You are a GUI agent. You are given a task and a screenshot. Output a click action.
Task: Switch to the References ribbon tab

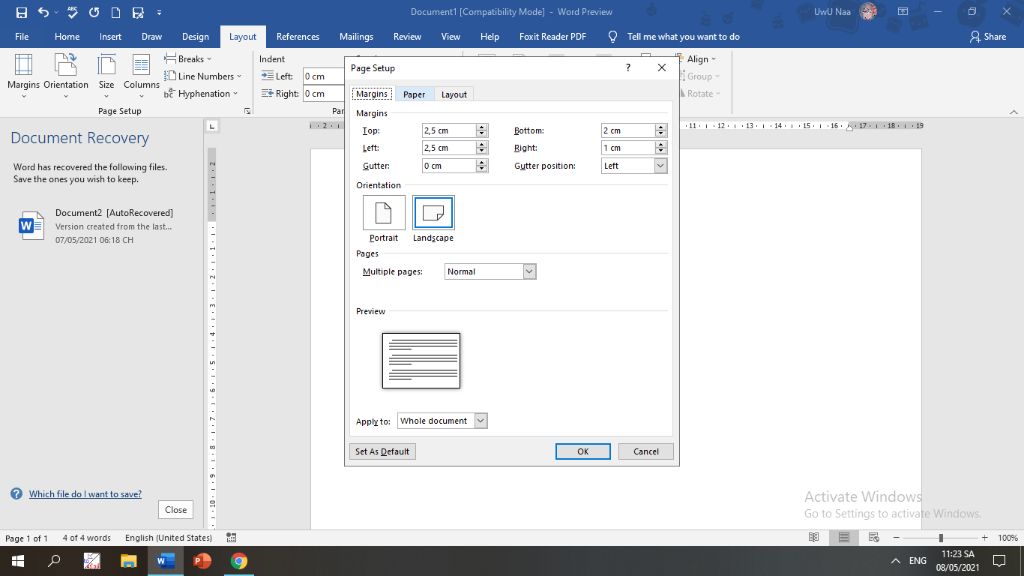pos(297,37)
